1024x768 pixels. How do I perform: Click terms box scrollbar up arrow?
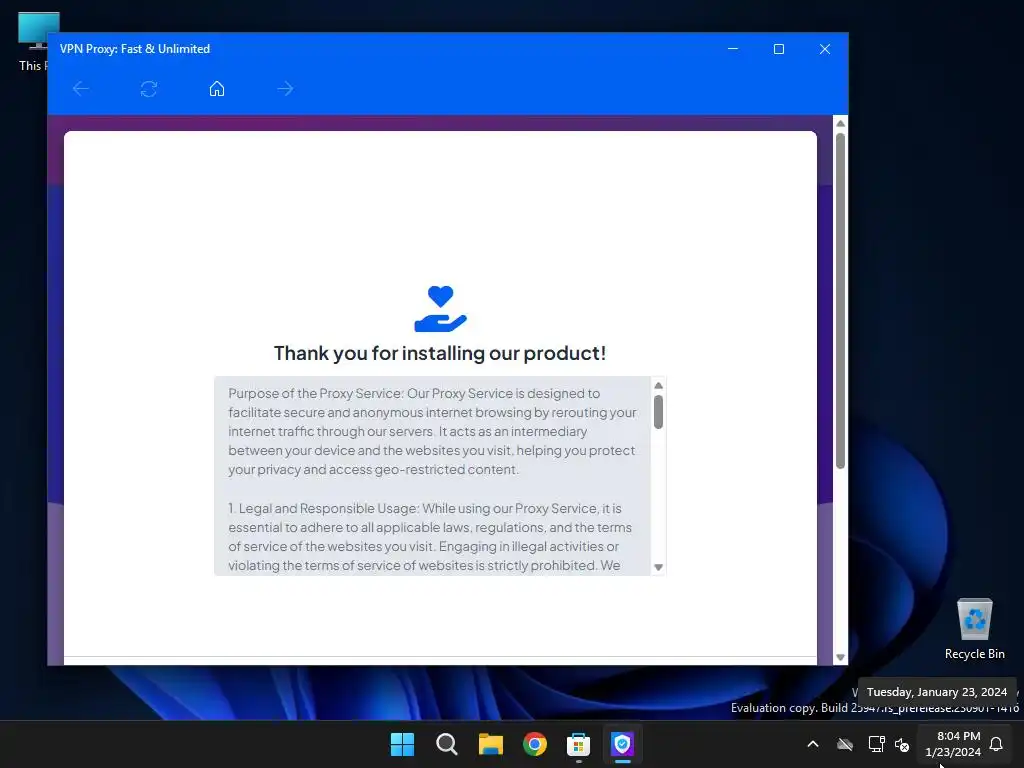pos(658,385)
